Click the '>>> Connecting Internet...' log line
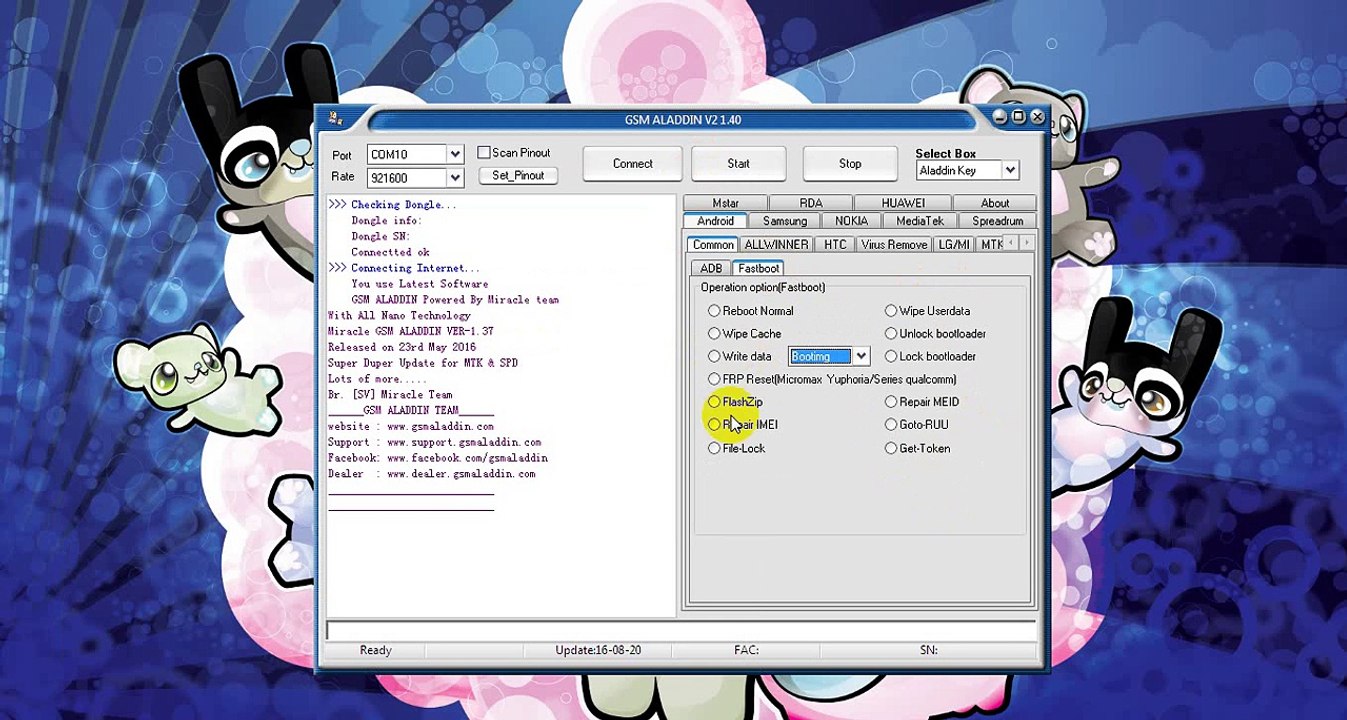 (x=404, y=268)
